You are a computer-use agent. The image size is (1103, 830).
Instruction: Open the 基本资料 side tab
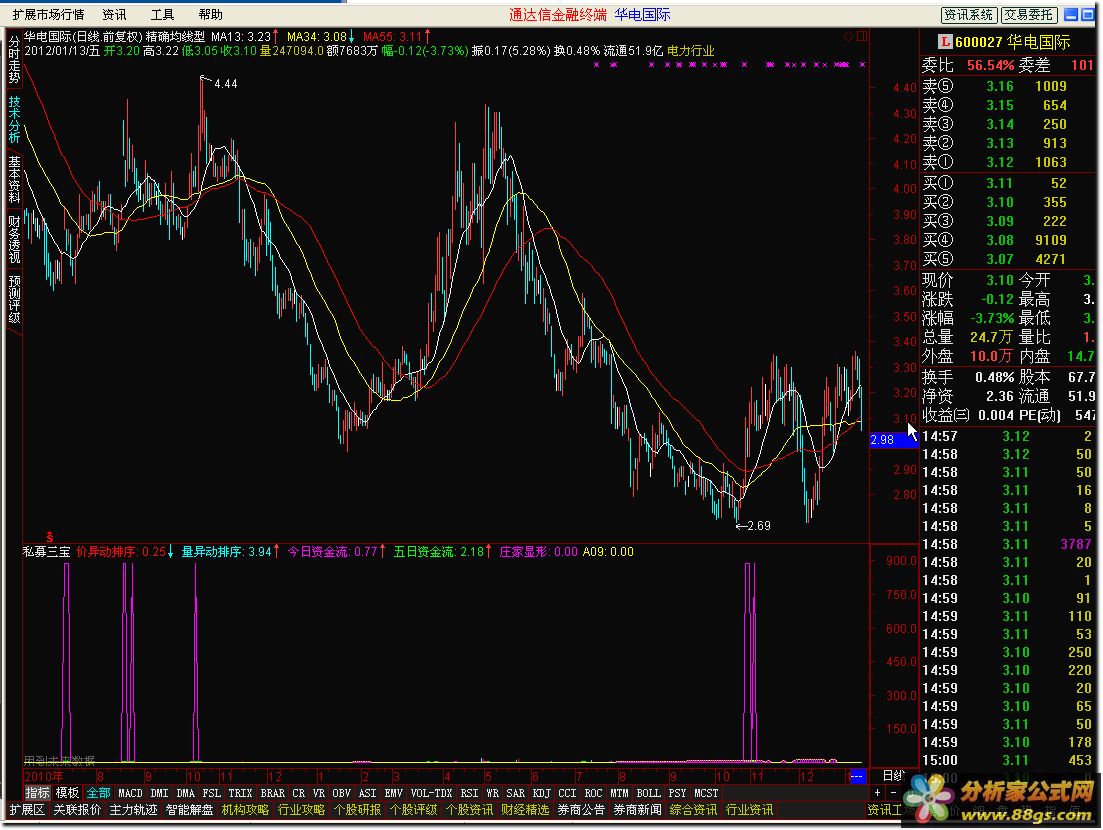pos(14,178)
